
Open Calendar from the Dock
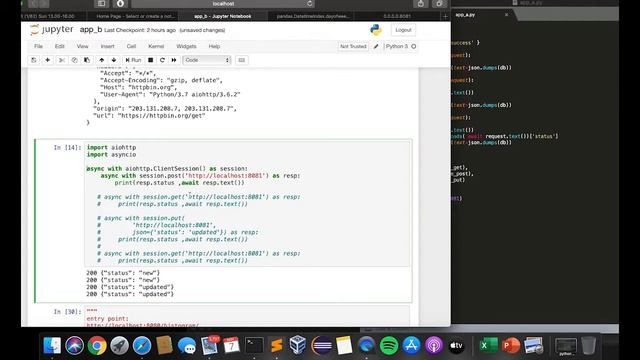coord(231,346)
